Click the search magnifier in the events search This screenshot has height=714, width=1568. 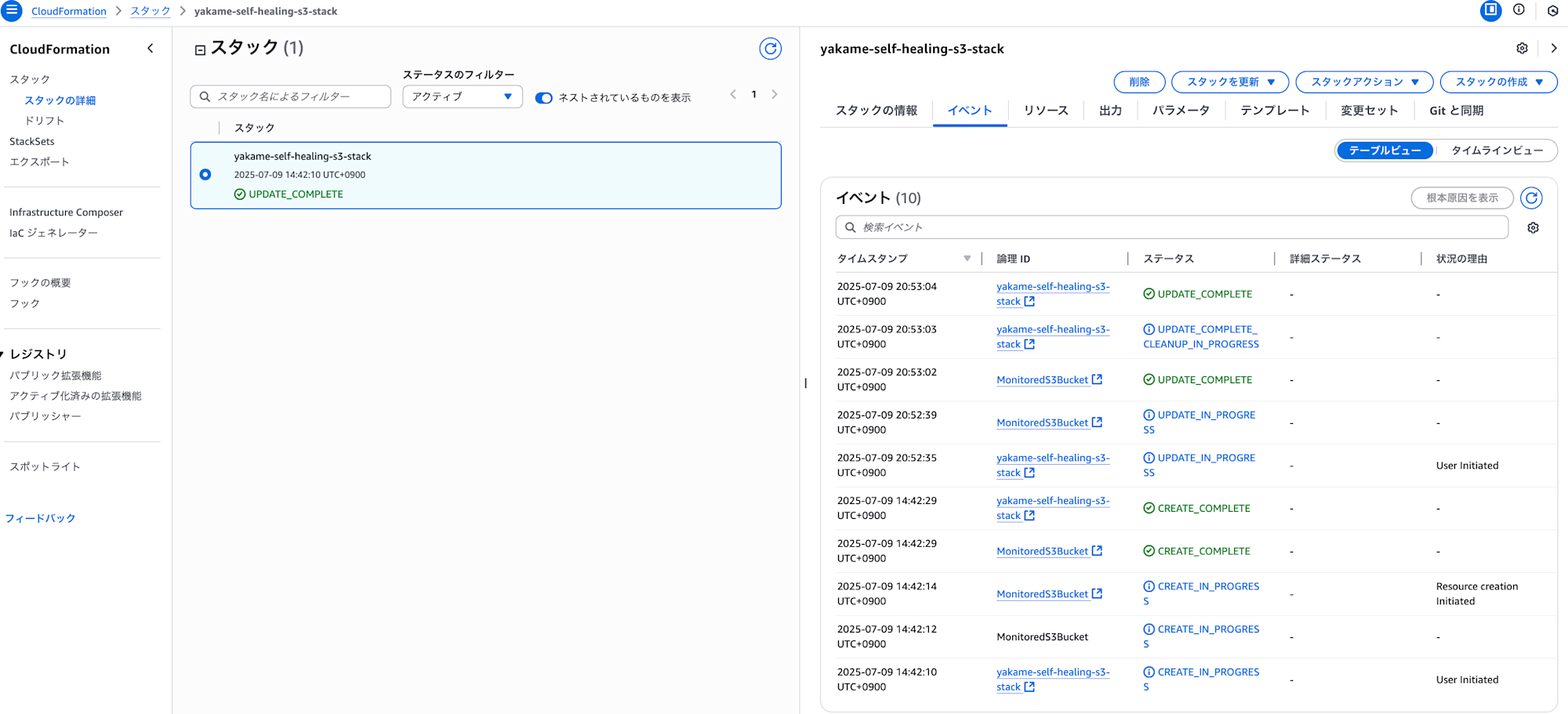pyautogui.click(x=850, y=227)
